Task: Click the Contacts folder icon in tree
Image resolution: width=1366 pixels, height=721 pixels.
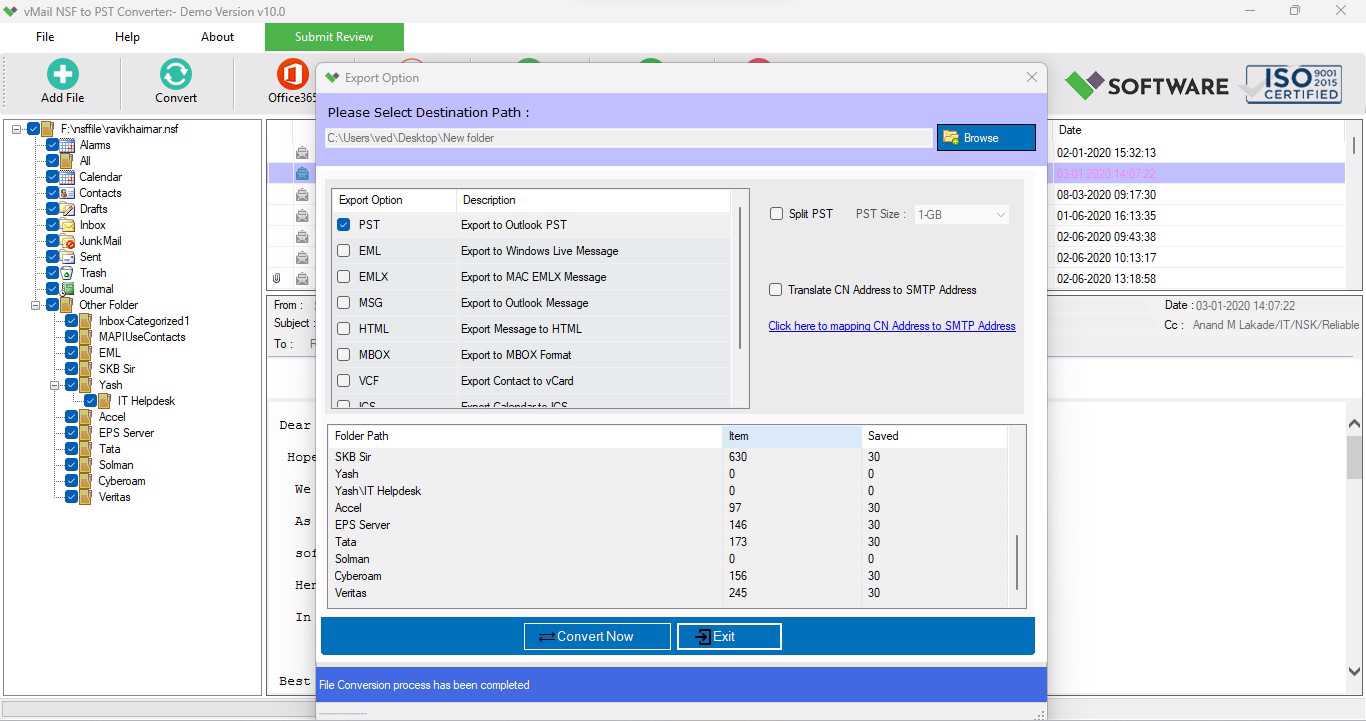Action: (67, 193)
